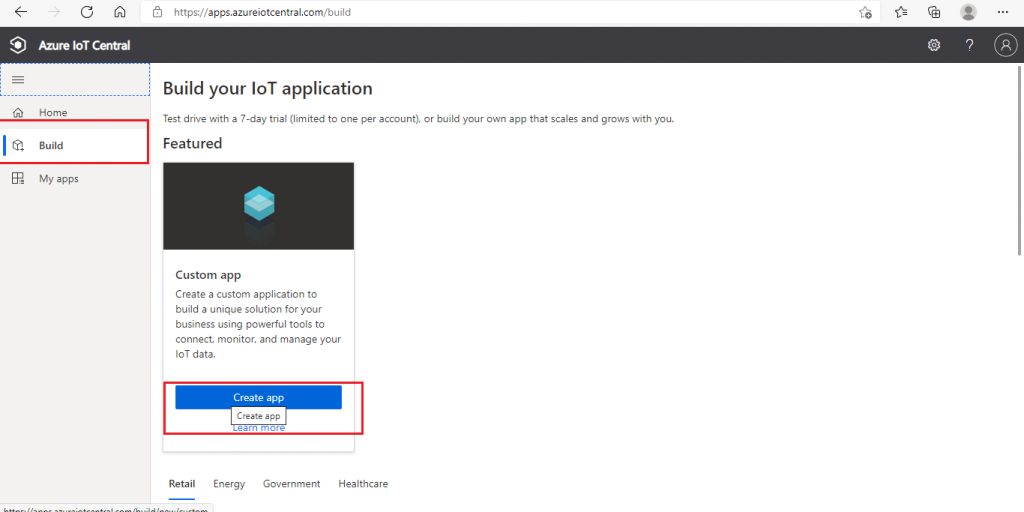Collapse navigation with the hamburger icon

coord(18,80)
